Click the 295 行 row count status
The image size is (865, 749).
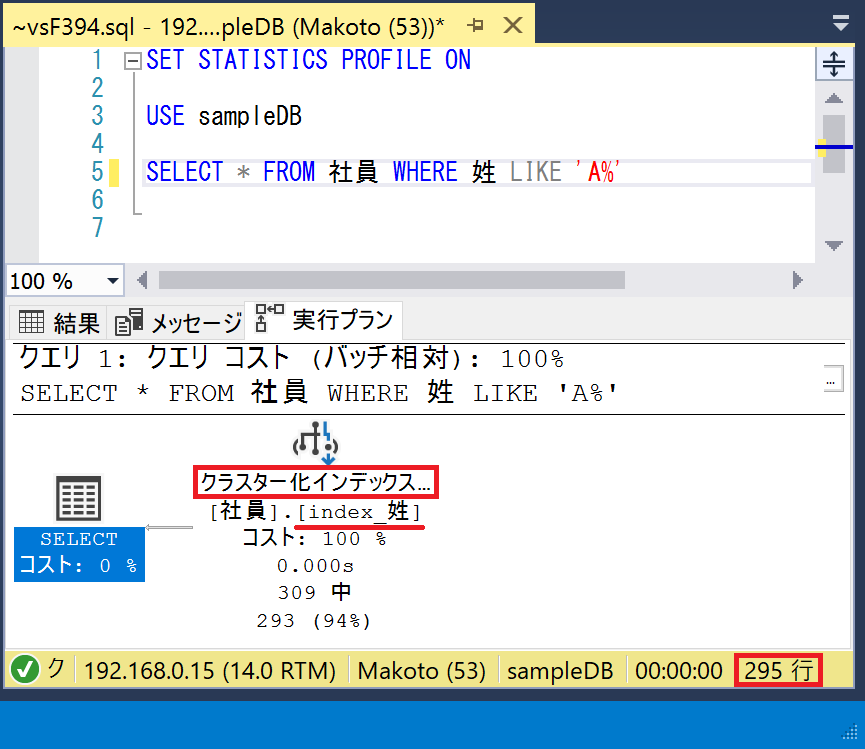778,671
